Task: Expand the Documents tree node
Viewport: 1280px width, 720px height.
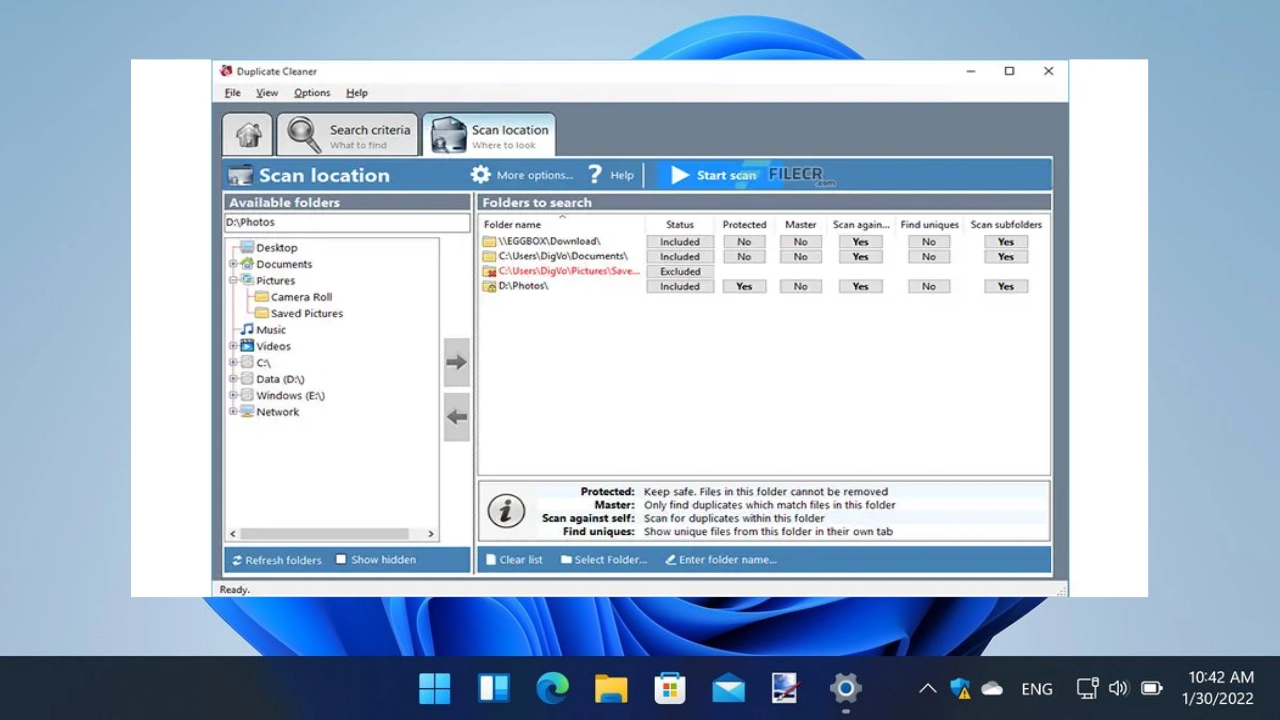Action: coord(233,264)
